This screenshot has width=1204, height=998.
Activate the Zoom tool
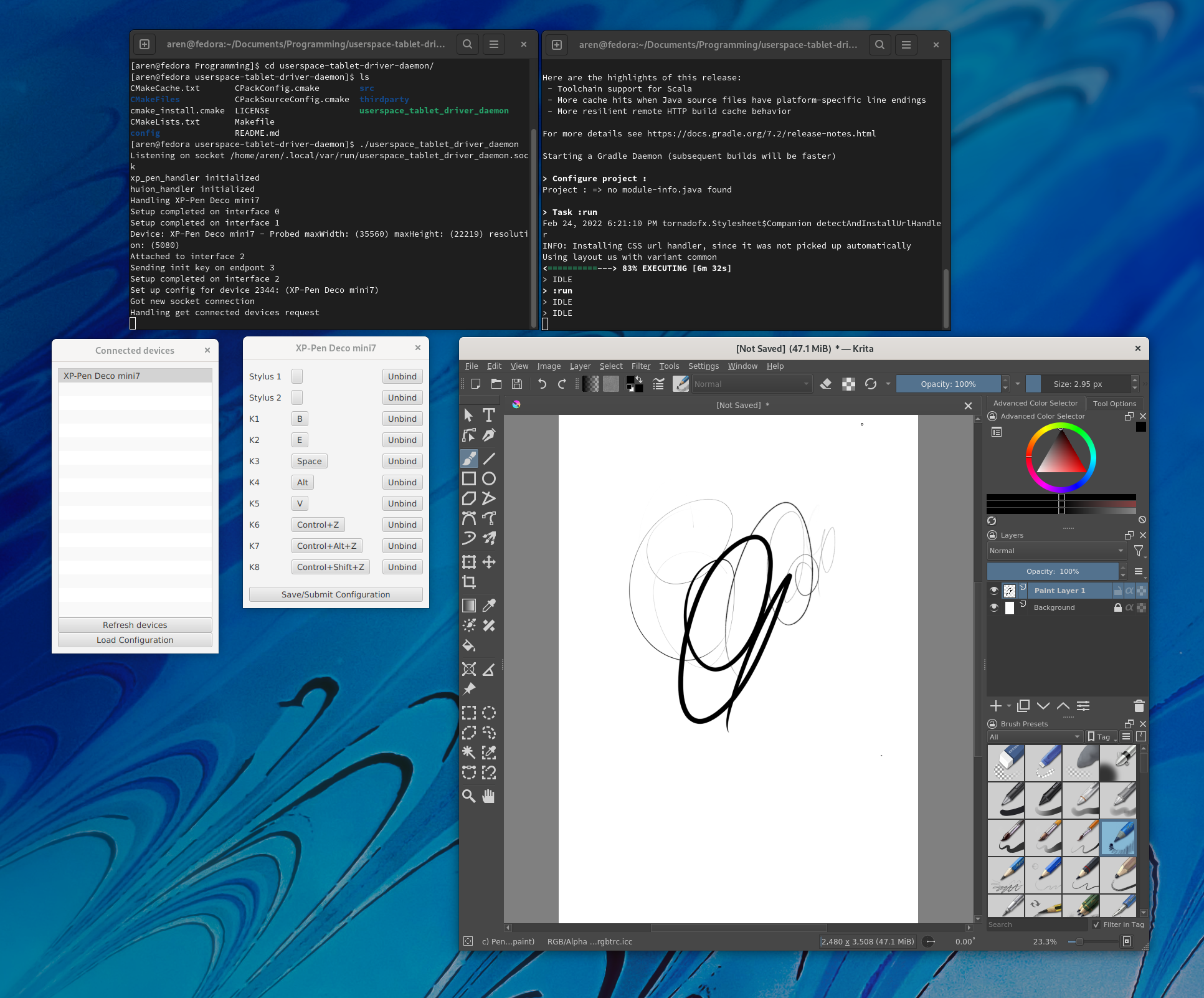point(468,796)
